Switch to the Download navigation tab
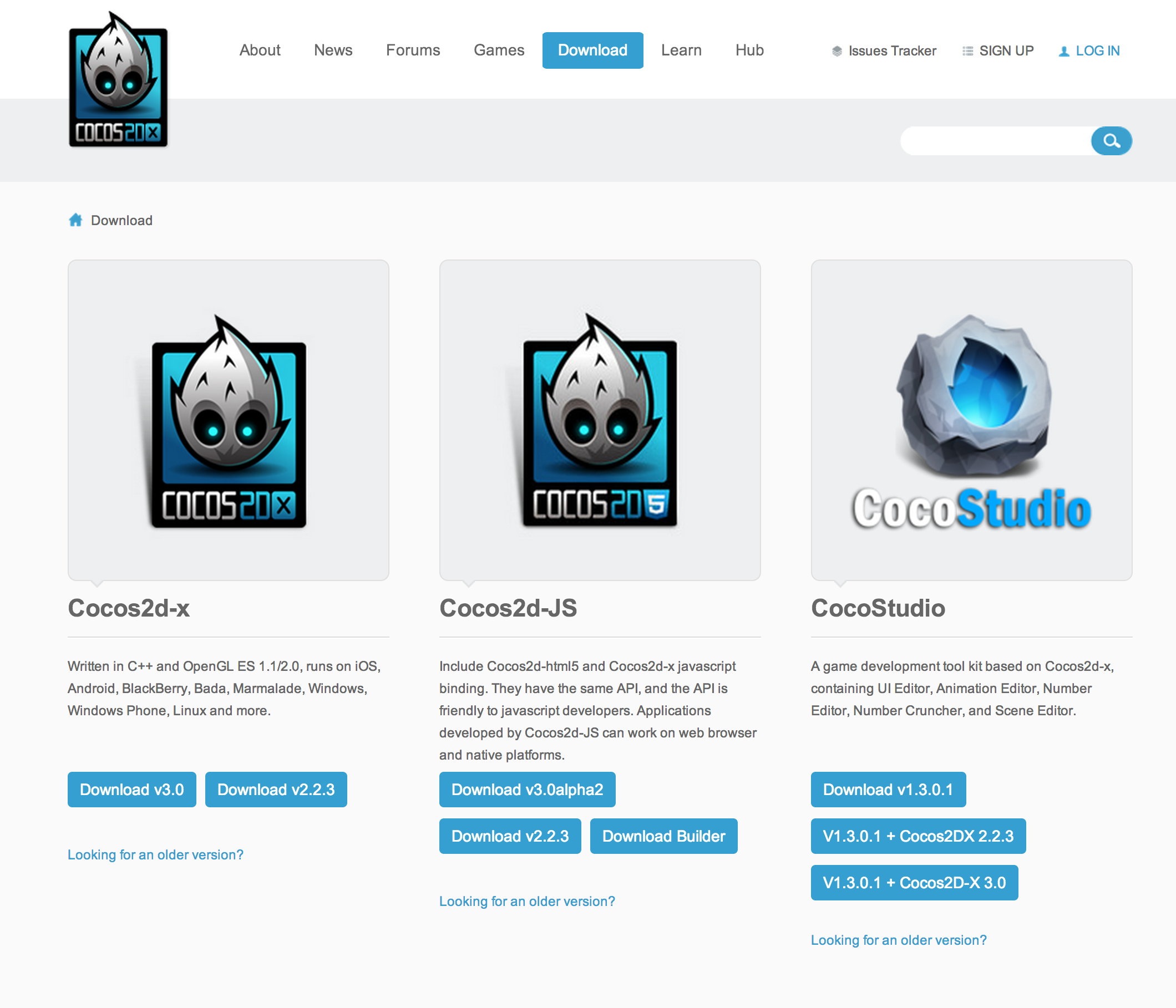 point(592,50)
